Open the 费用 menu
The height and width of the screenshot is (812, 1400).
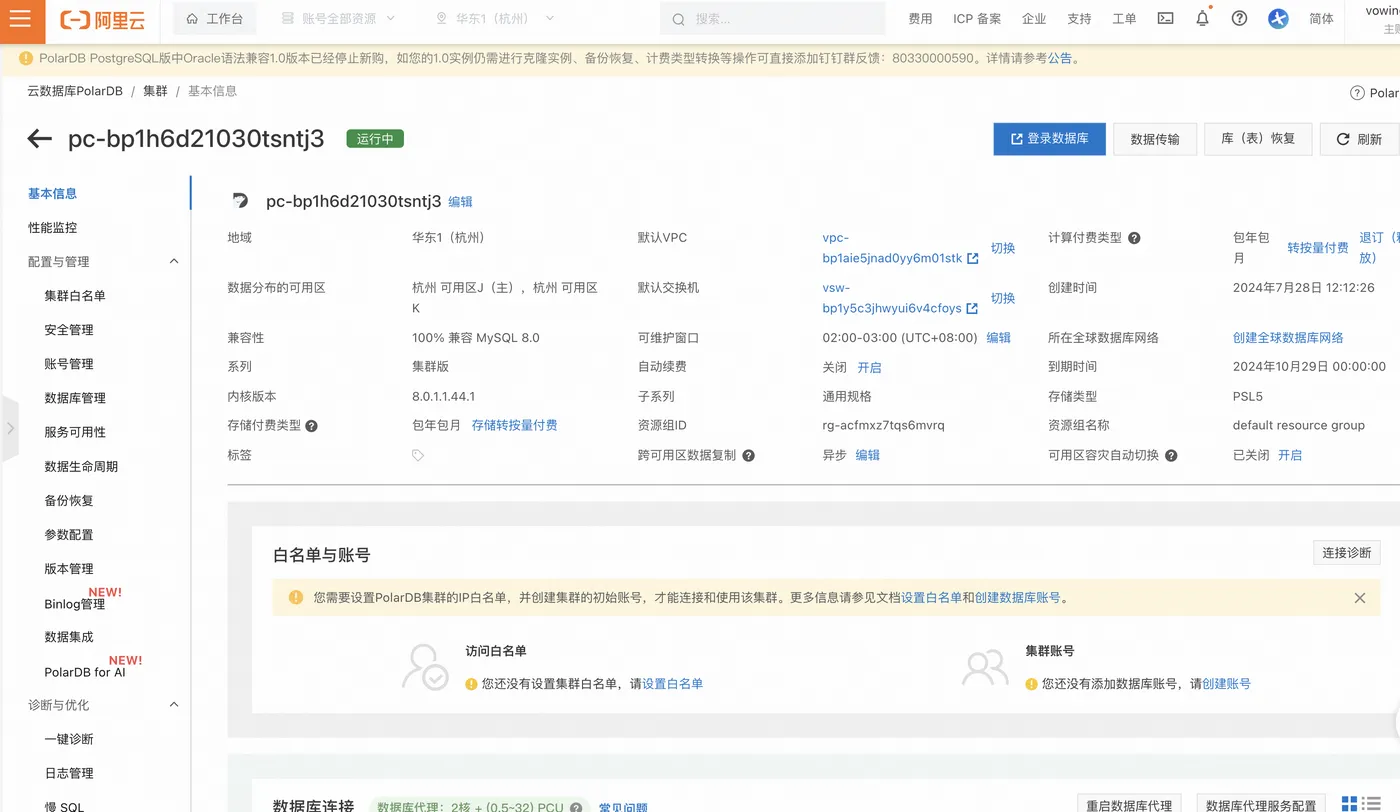920,19
